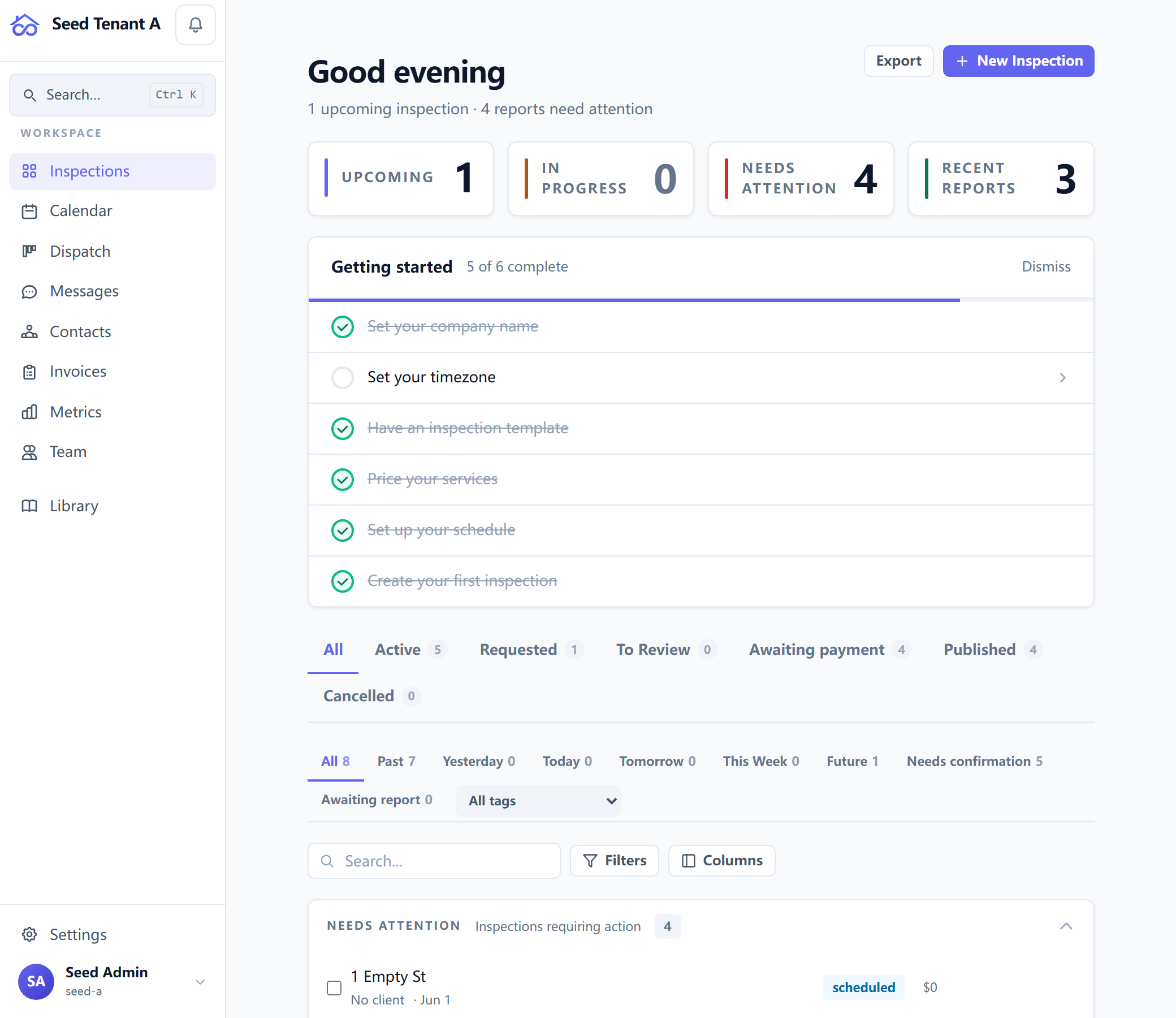Click the Messages chat bubble icon
Viewport: 1176px width, 1018px height.
point(29,291)
